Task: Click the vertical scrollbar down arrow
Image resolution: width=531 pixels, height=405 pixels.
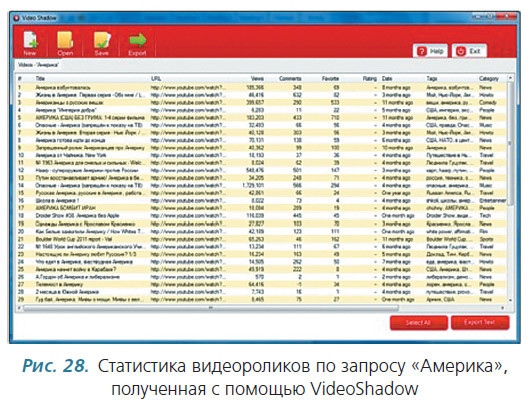Action: coord(510,300)
